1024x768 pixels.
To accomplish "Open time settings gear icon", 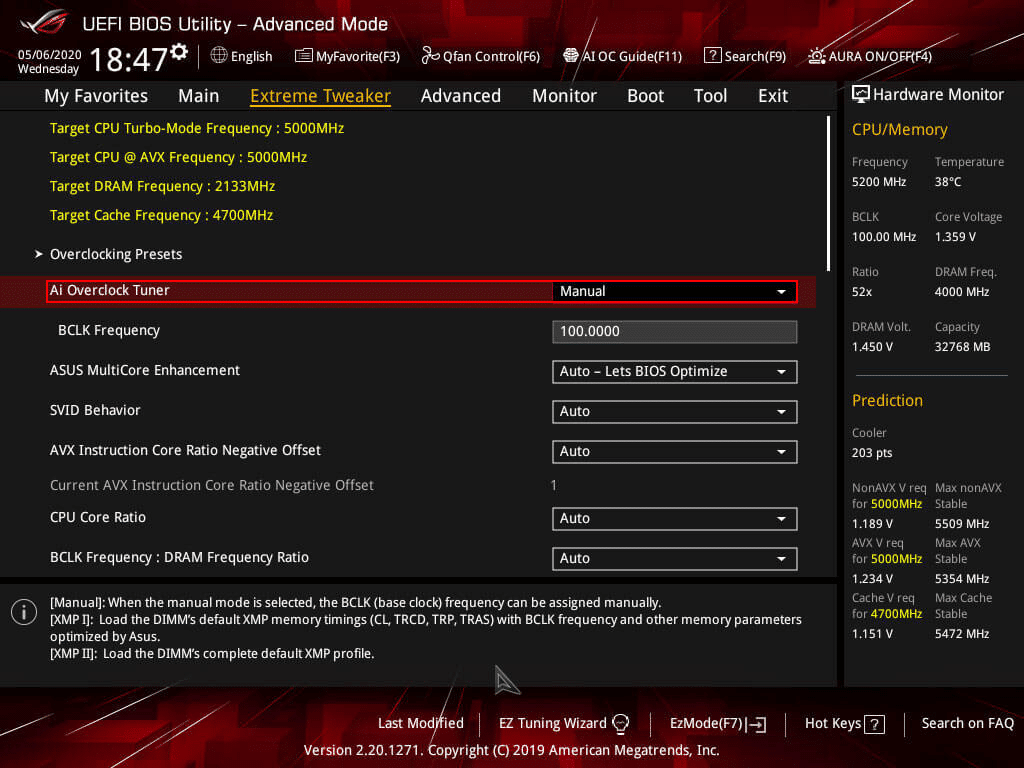I will 178,52.
